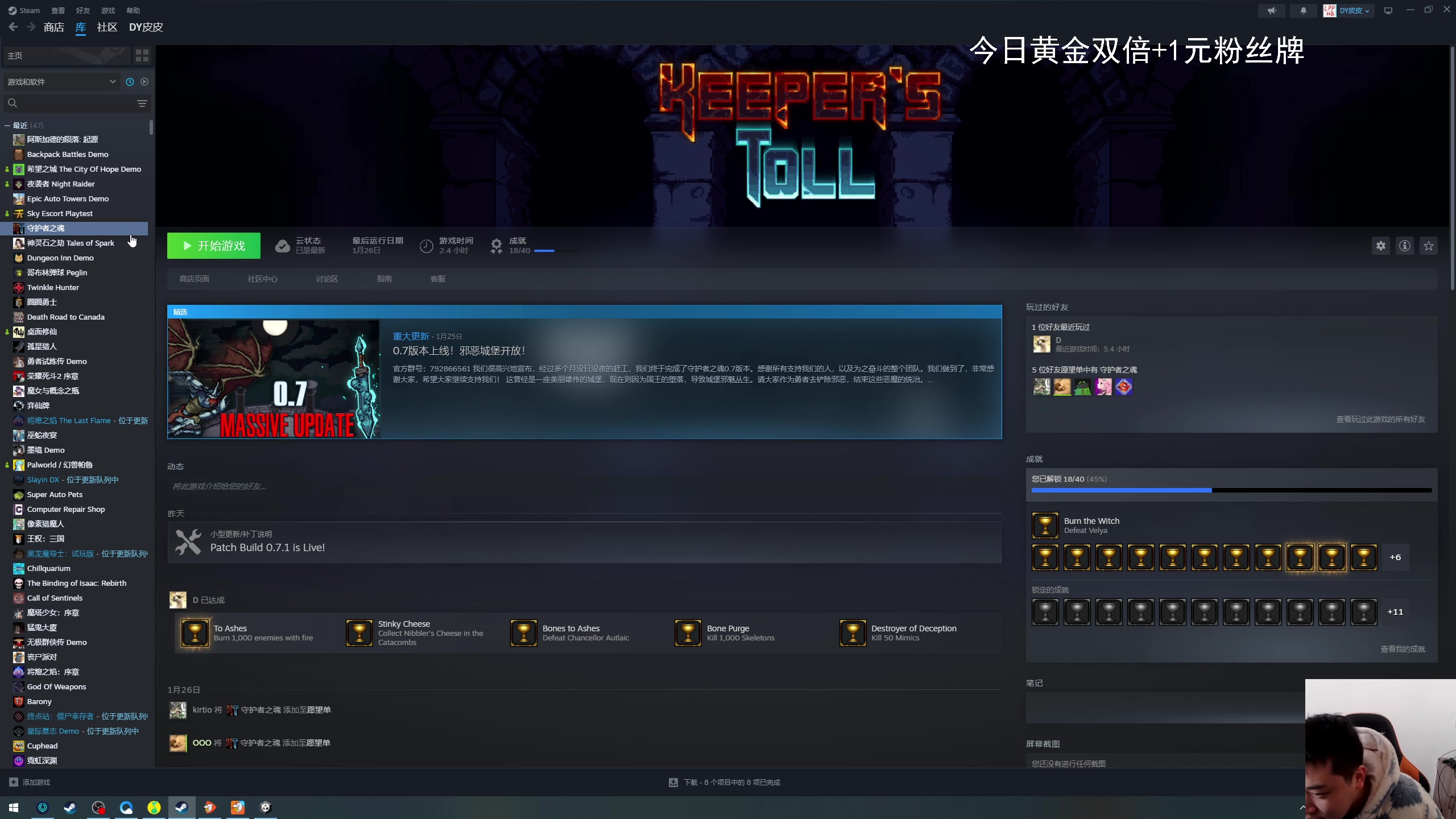Switch to the 社区 tab

(107, 27)
